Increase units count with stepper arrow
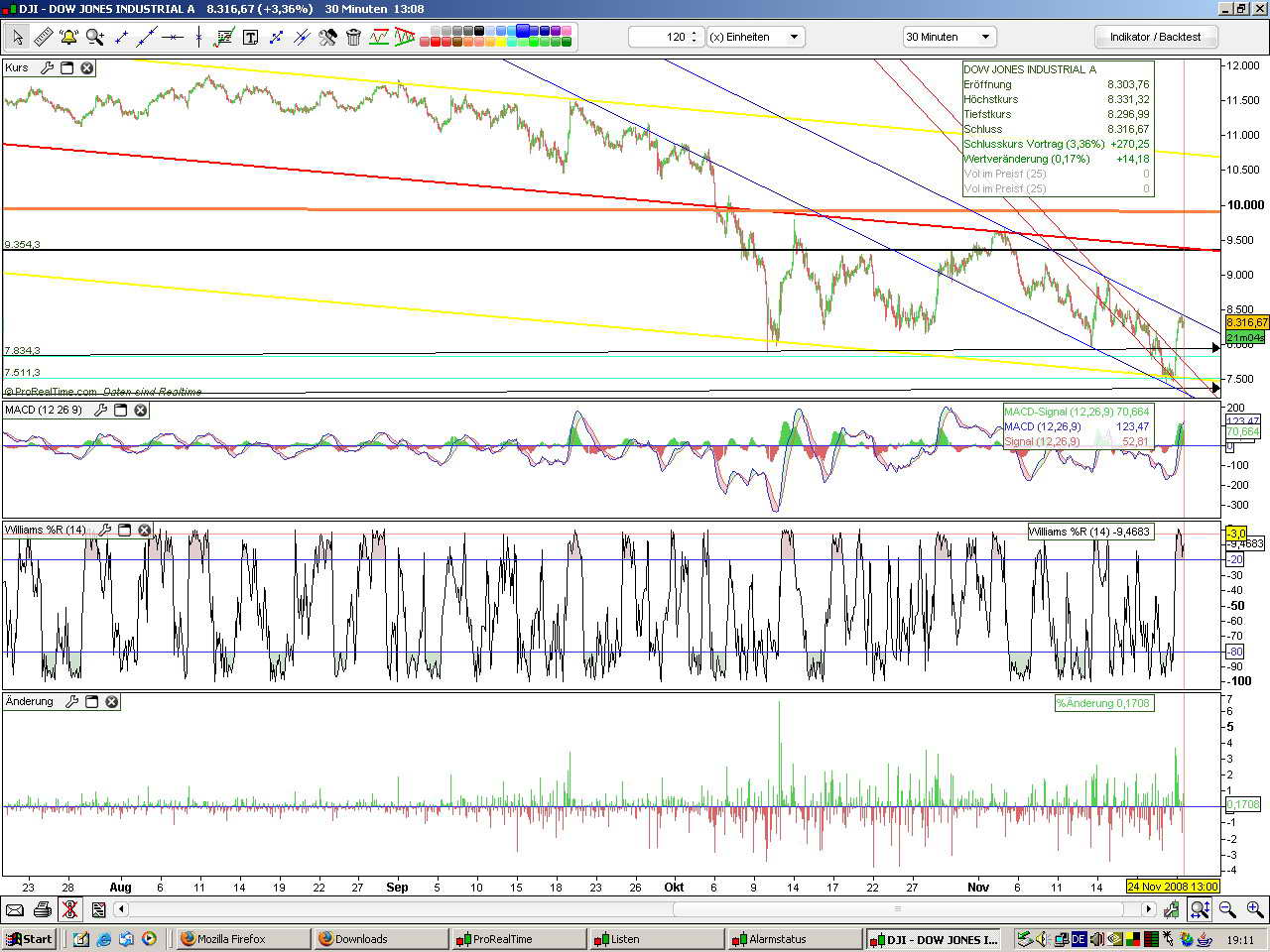Screen dimensions: 1270x952 [694, 33]
